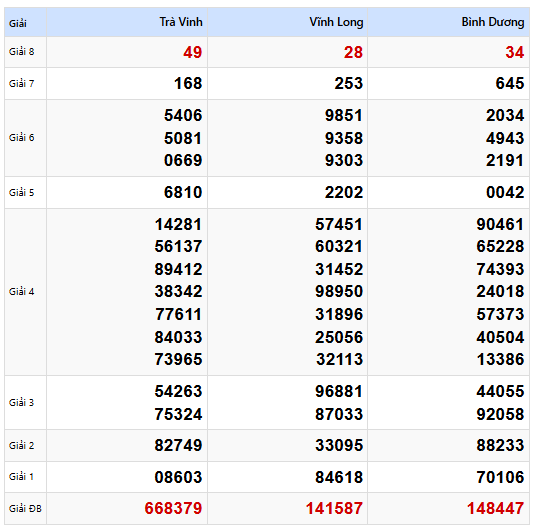534x532 pixels.
Task: Select the Vĩnh Long column header
Action: point(336,22)
